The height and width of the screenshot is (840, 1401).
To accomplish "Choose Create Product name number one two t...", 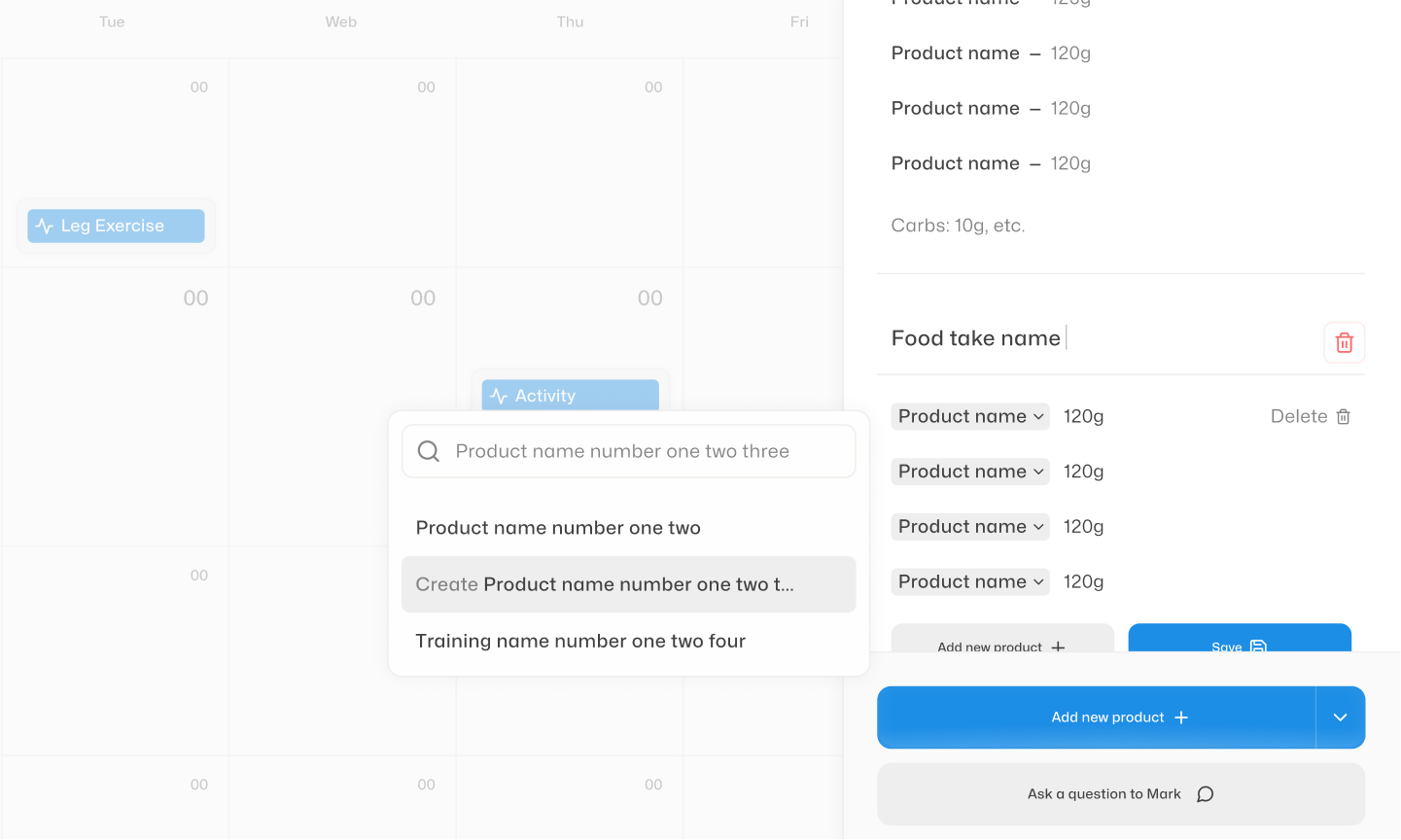I will [628, 584].
